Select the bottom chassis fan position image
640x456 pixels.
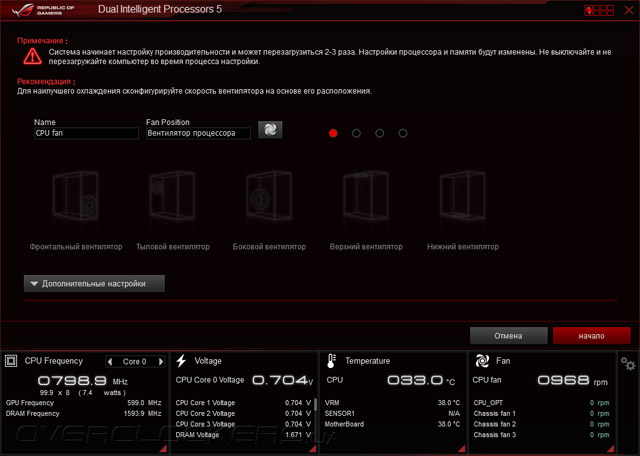coord(462,196)
